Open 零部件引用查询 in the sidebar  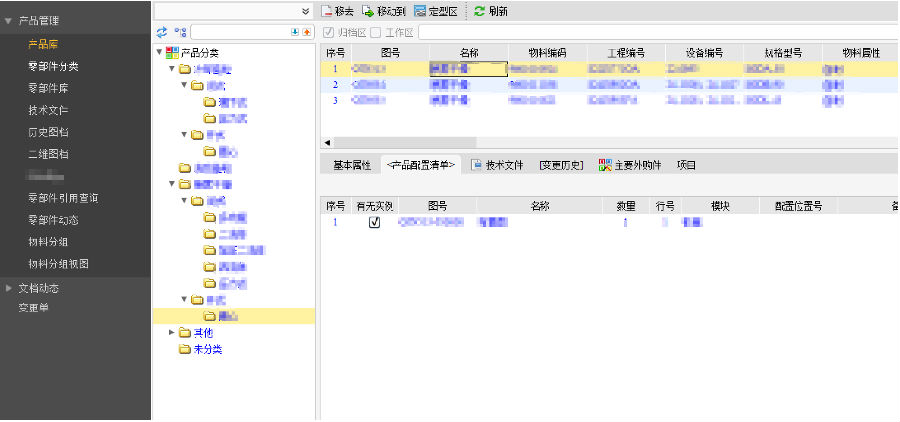pos(63,198)
